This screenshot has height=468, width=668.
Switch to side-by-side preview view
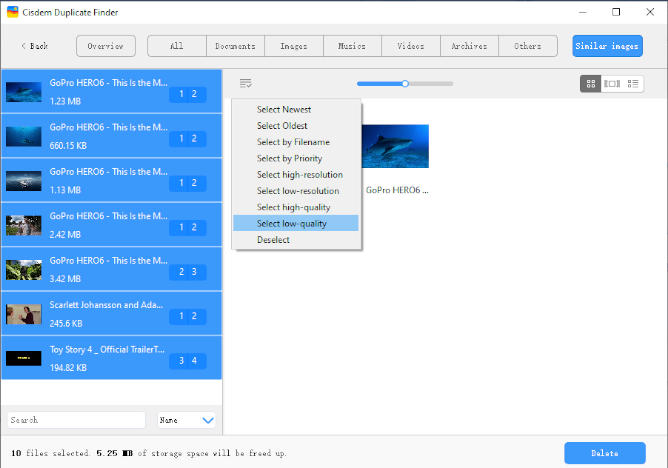pyautogui.click(x=612, y=84)
